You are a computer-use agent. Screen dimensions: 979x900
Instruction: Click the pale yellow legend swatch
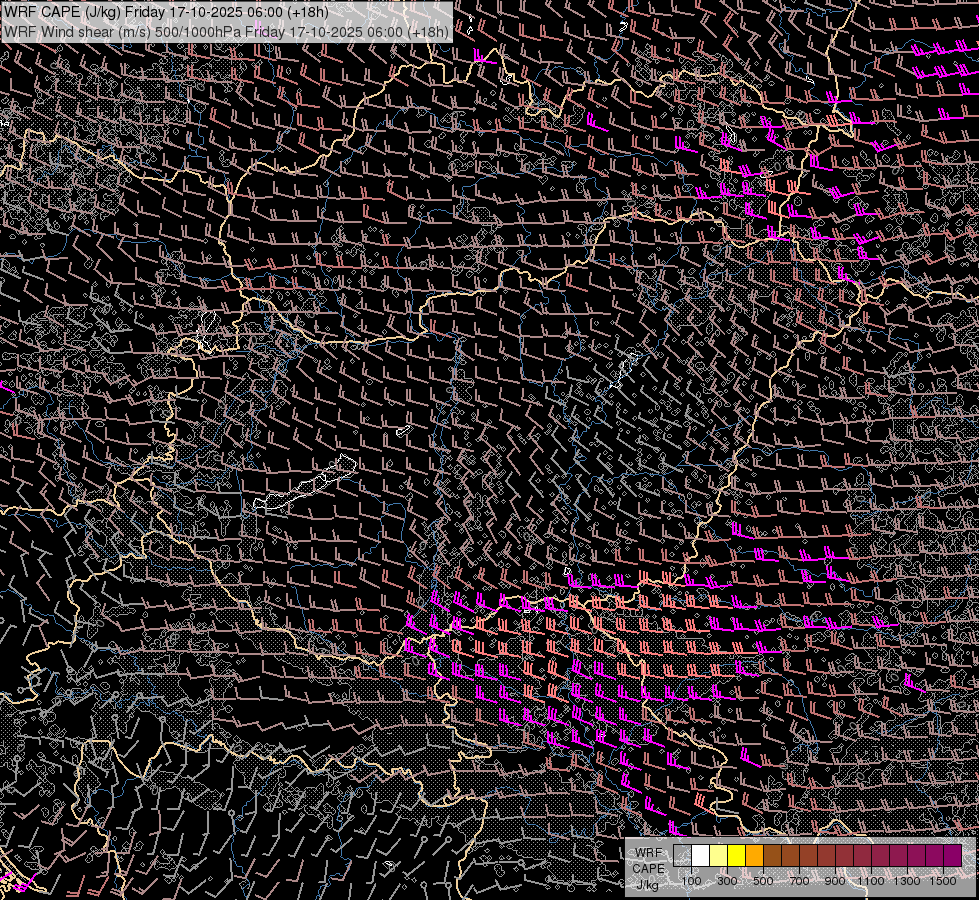tap(719, 856)
